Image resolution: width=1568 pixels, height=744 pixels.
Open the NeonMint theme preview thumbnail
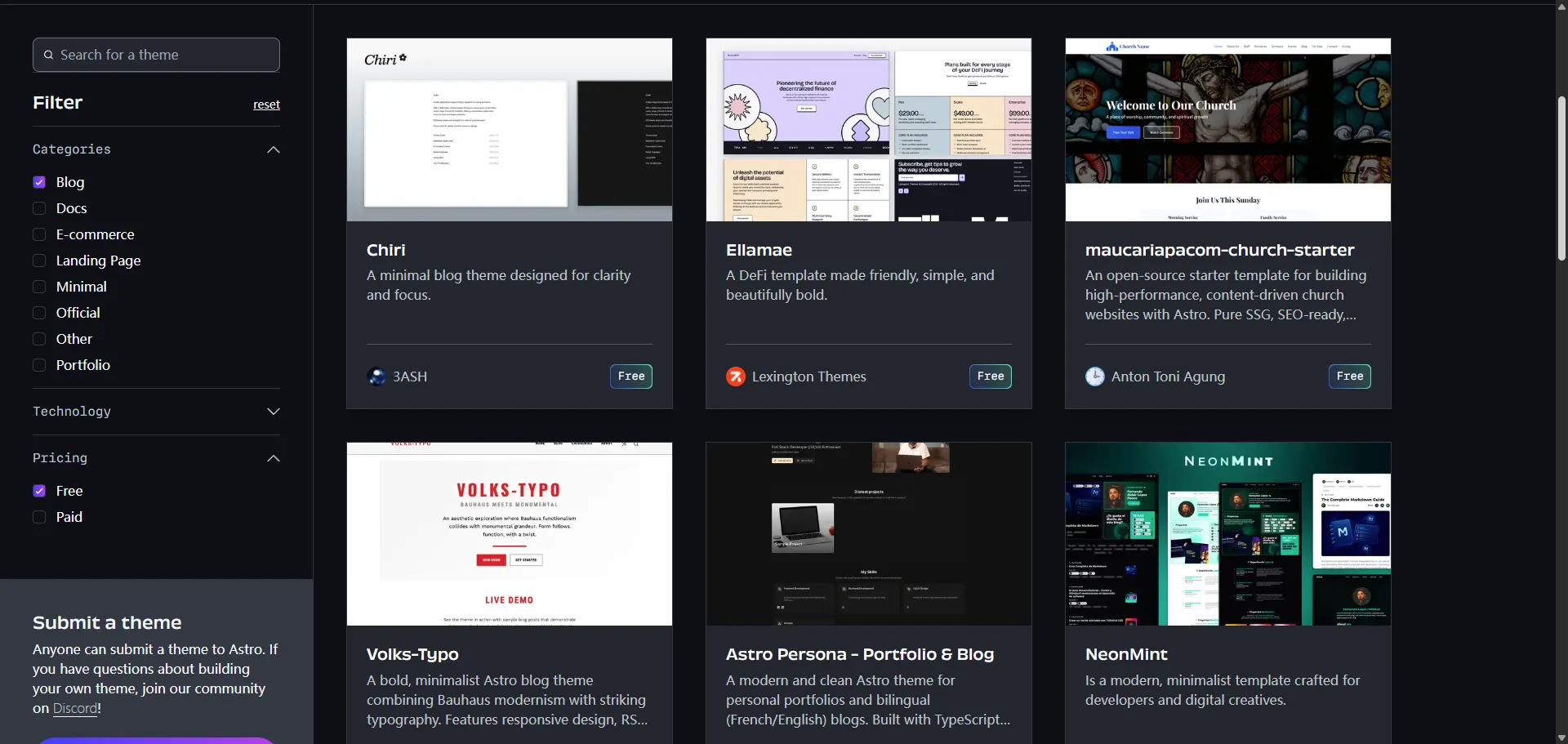click(1227, 534)
